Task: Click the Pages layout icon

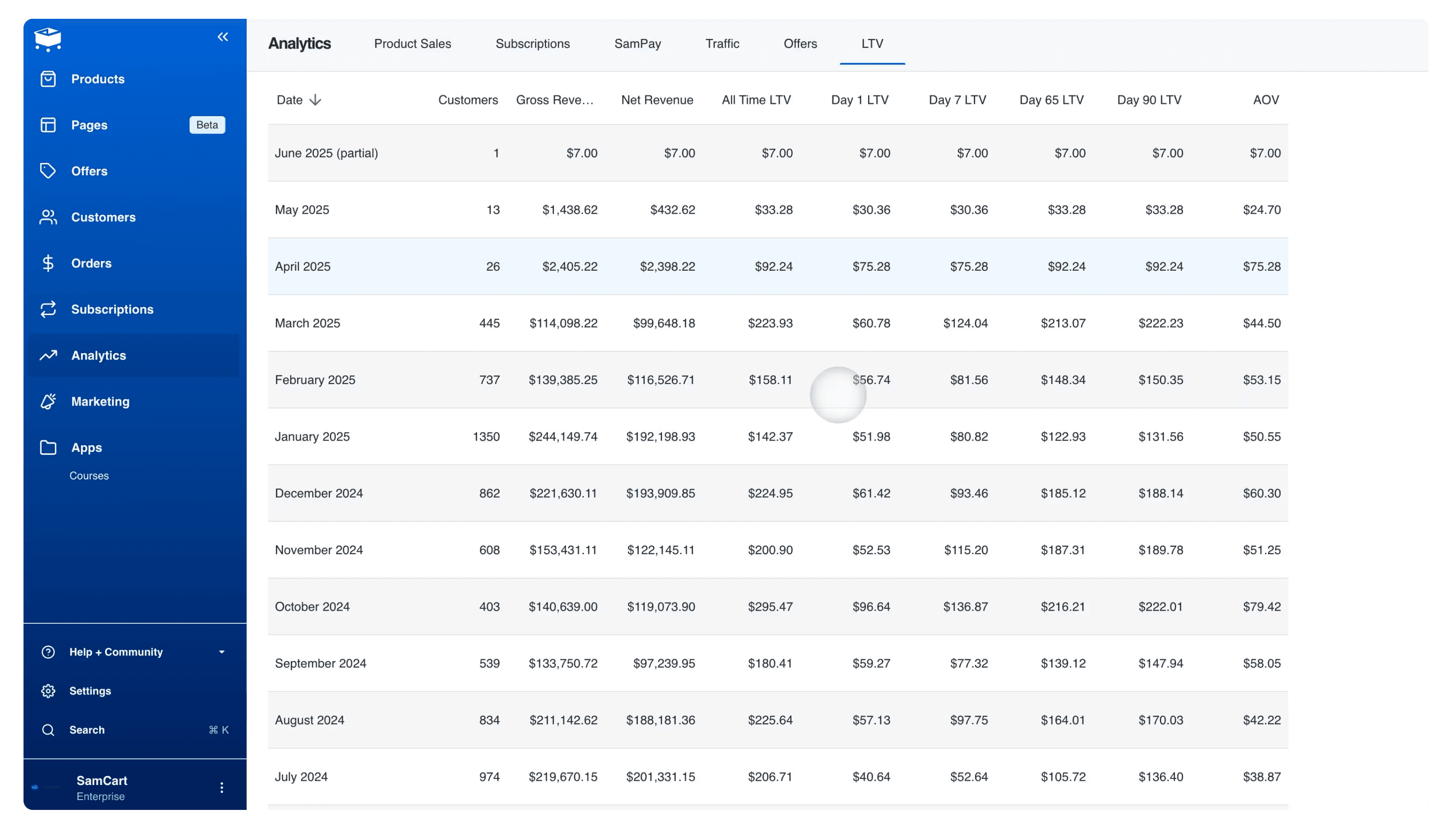Action: click(48, 125)
